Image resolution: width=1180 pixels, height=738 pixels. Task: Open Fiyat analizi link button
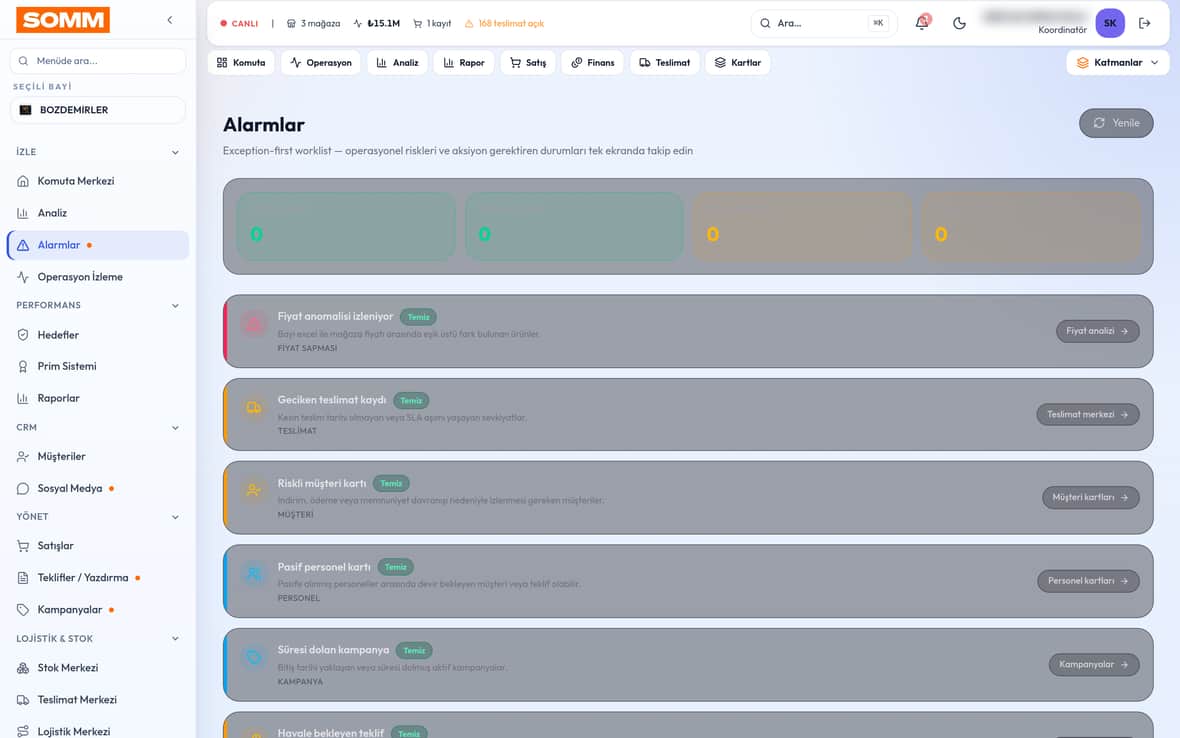pos(1097,331)
